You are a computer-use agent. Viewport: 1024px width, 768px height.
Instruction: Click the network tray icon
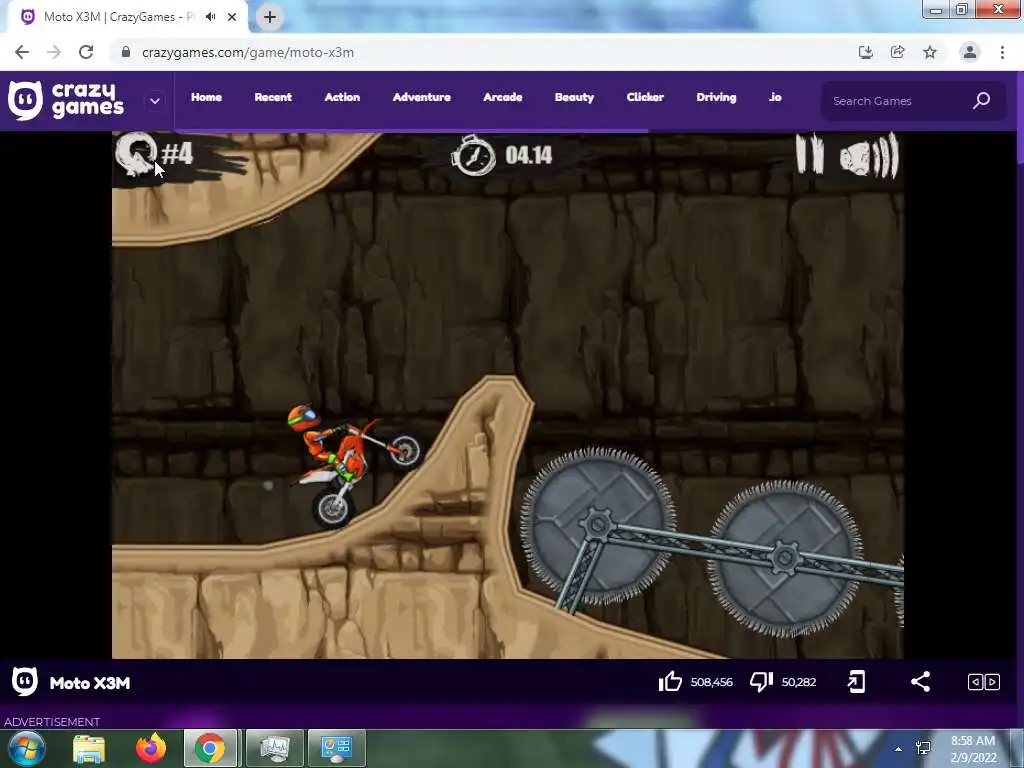click(x=923, y=748)
